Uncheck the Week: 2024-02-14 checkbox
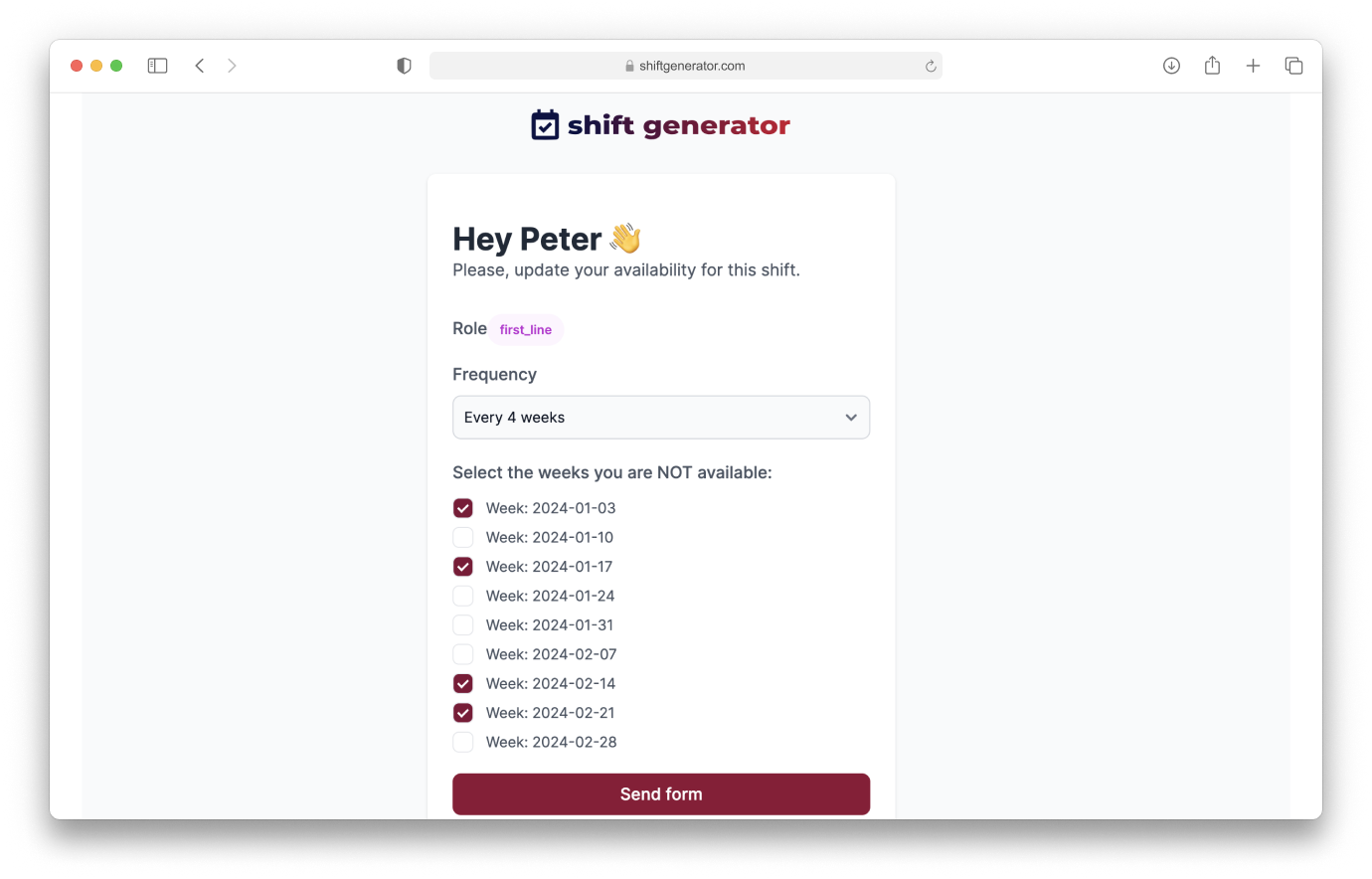Viewport: 1372px width, 879px height. click(x=463, y=684)
